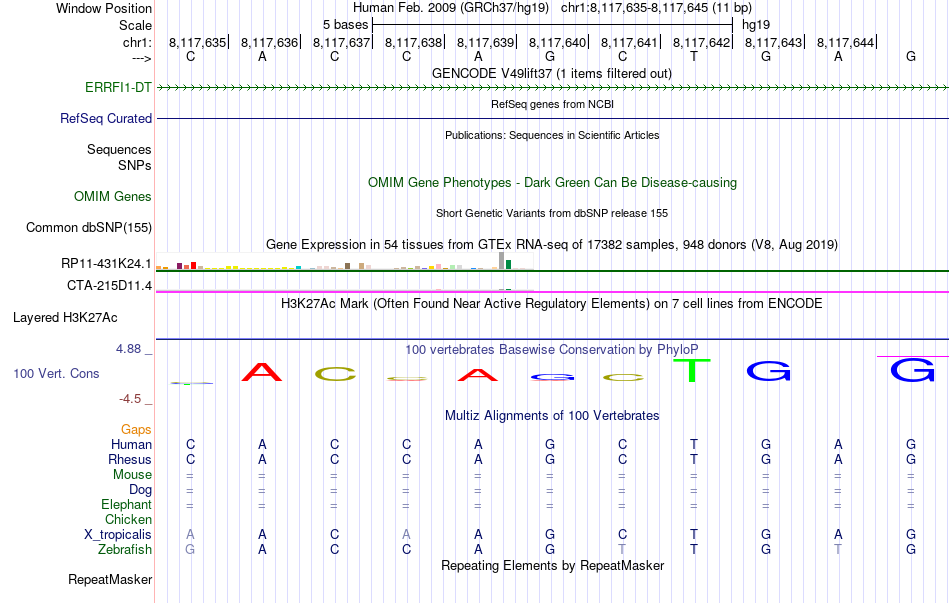This screenshot has height=603, width=950.
Task: Select the Elephant alignment row label
Action: point(127,504)
